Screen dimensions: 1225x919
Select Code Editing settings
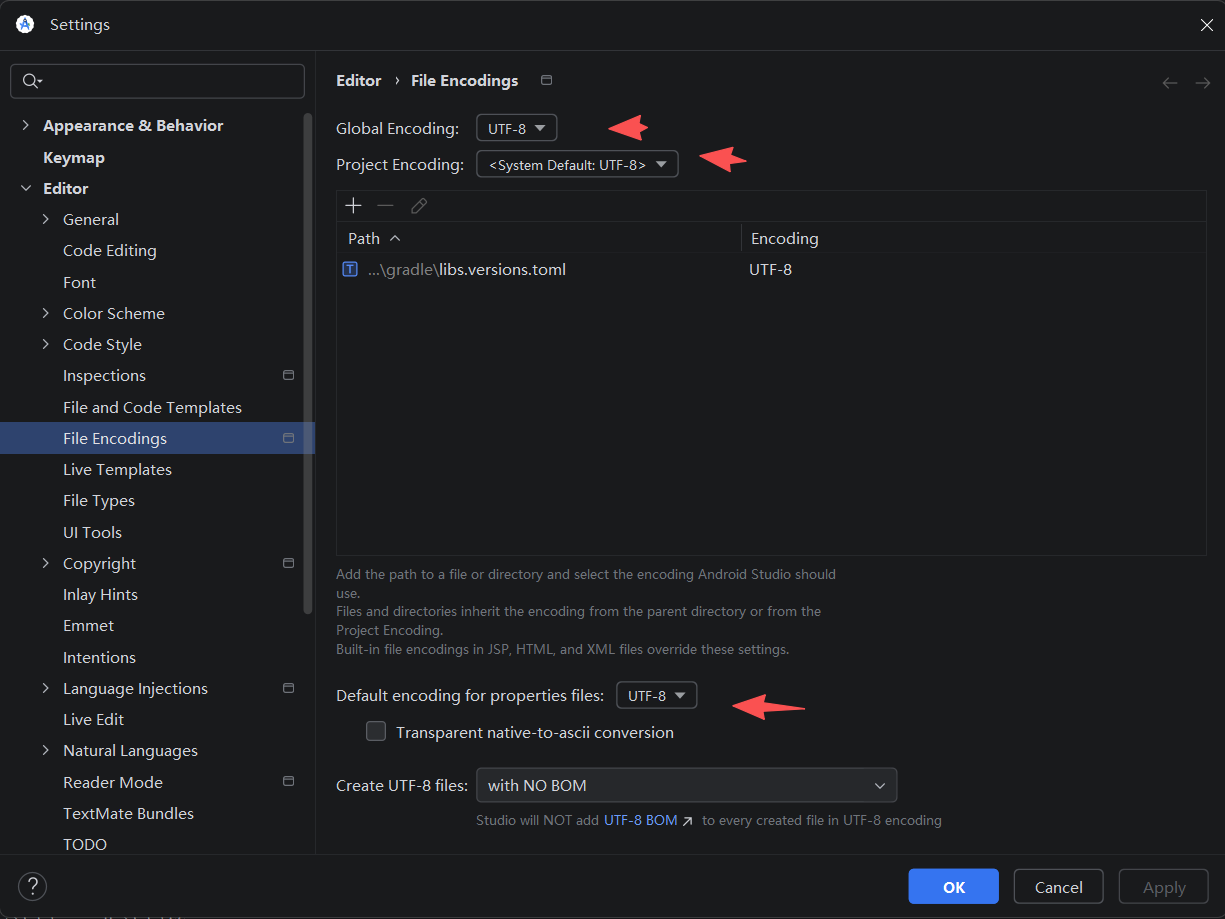click(x=110, y=250)
